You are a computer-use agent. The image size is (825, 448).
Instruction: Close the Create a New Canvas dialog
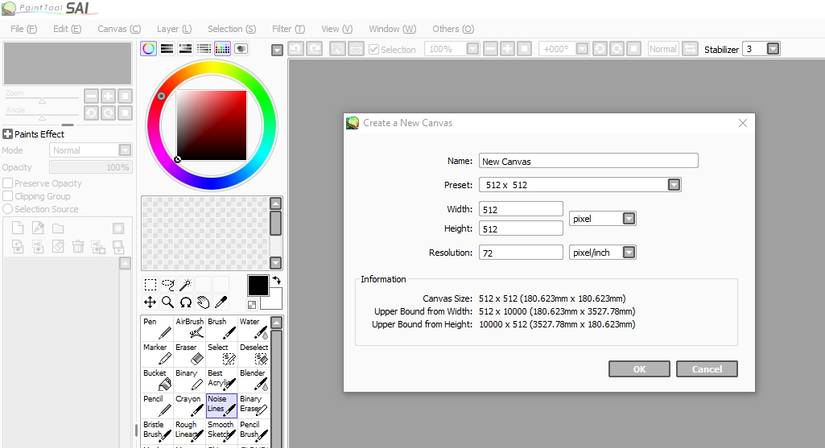743,123
